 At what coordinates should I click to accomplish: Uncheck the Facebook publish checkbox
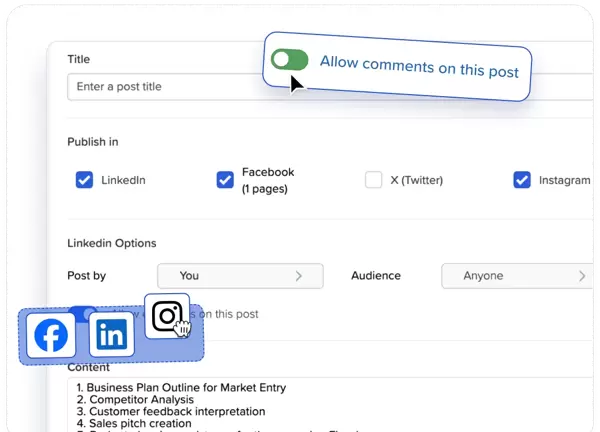225,180
